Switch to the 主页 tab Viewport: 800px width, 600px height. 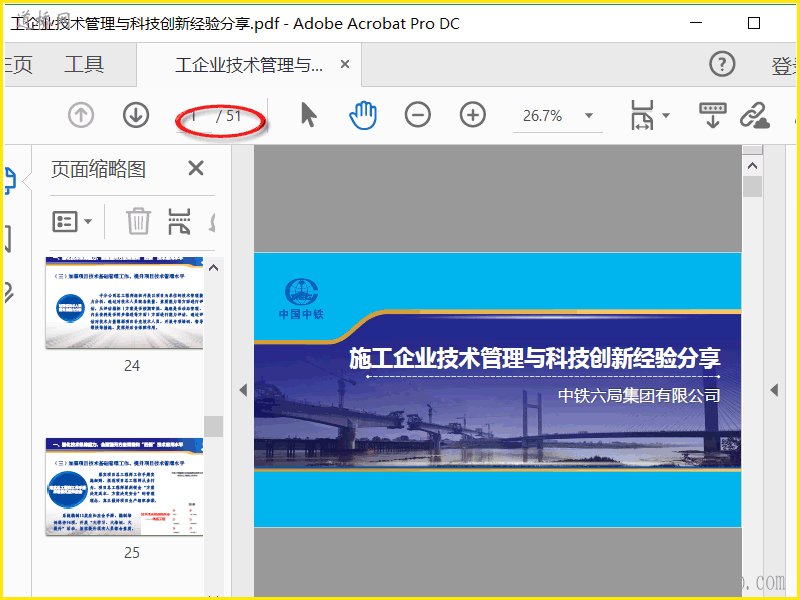(18, 65)
